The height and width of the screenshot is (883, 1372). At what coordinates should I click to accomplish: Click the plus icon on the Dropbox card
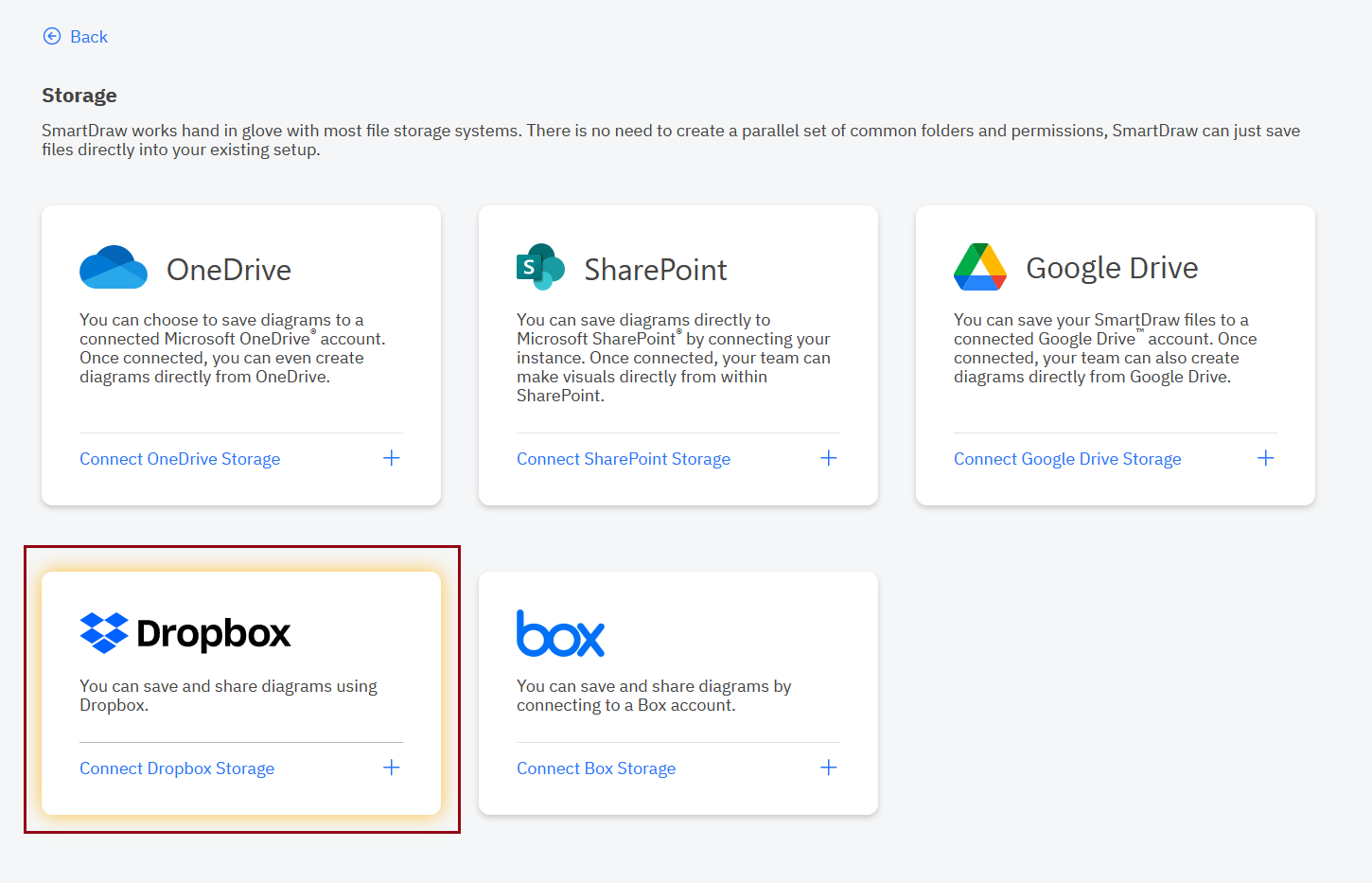coord(391,767)
